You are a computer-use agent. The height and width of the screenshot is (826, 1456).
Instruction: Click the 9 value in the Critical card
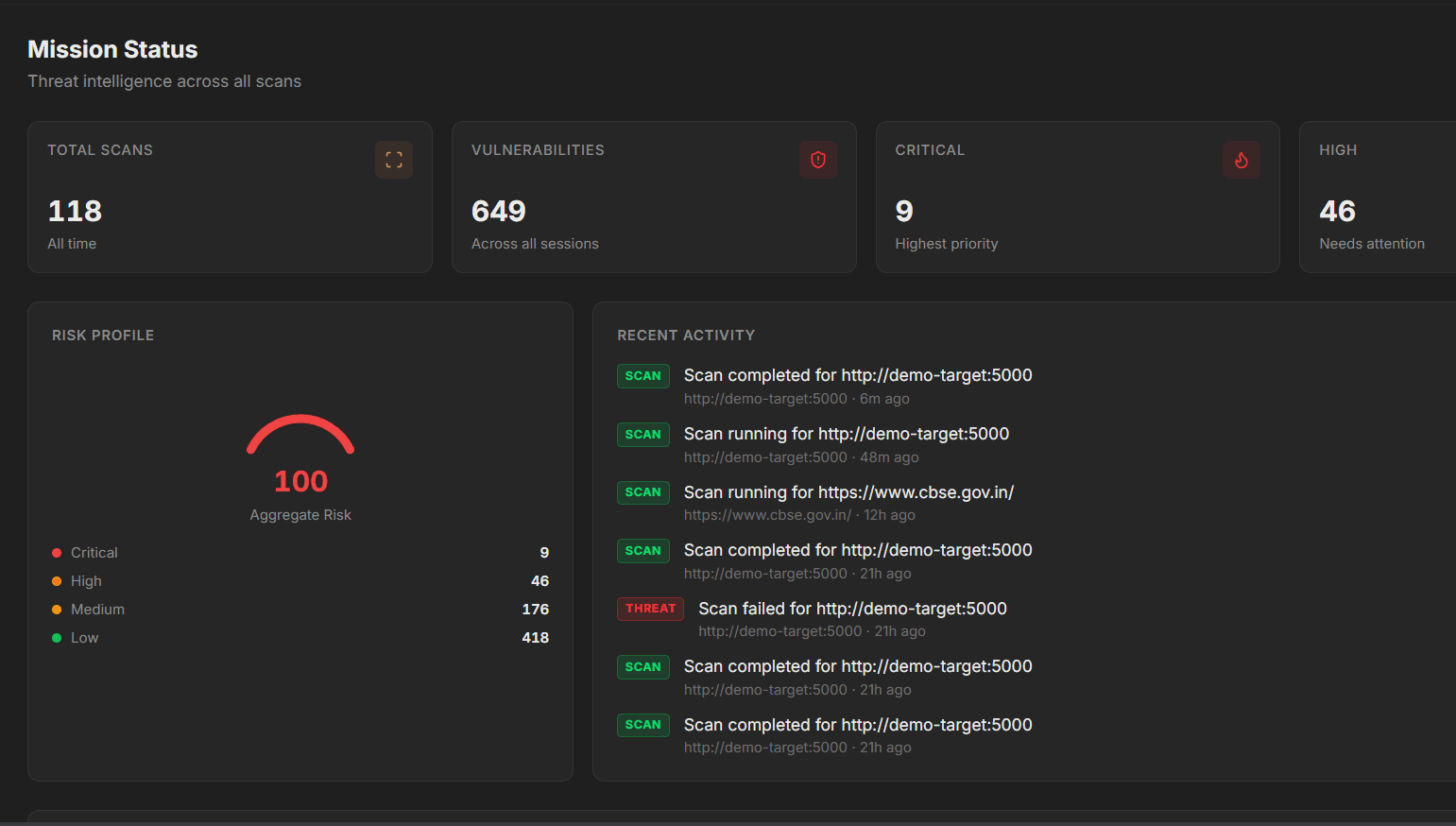coord(904,211)
